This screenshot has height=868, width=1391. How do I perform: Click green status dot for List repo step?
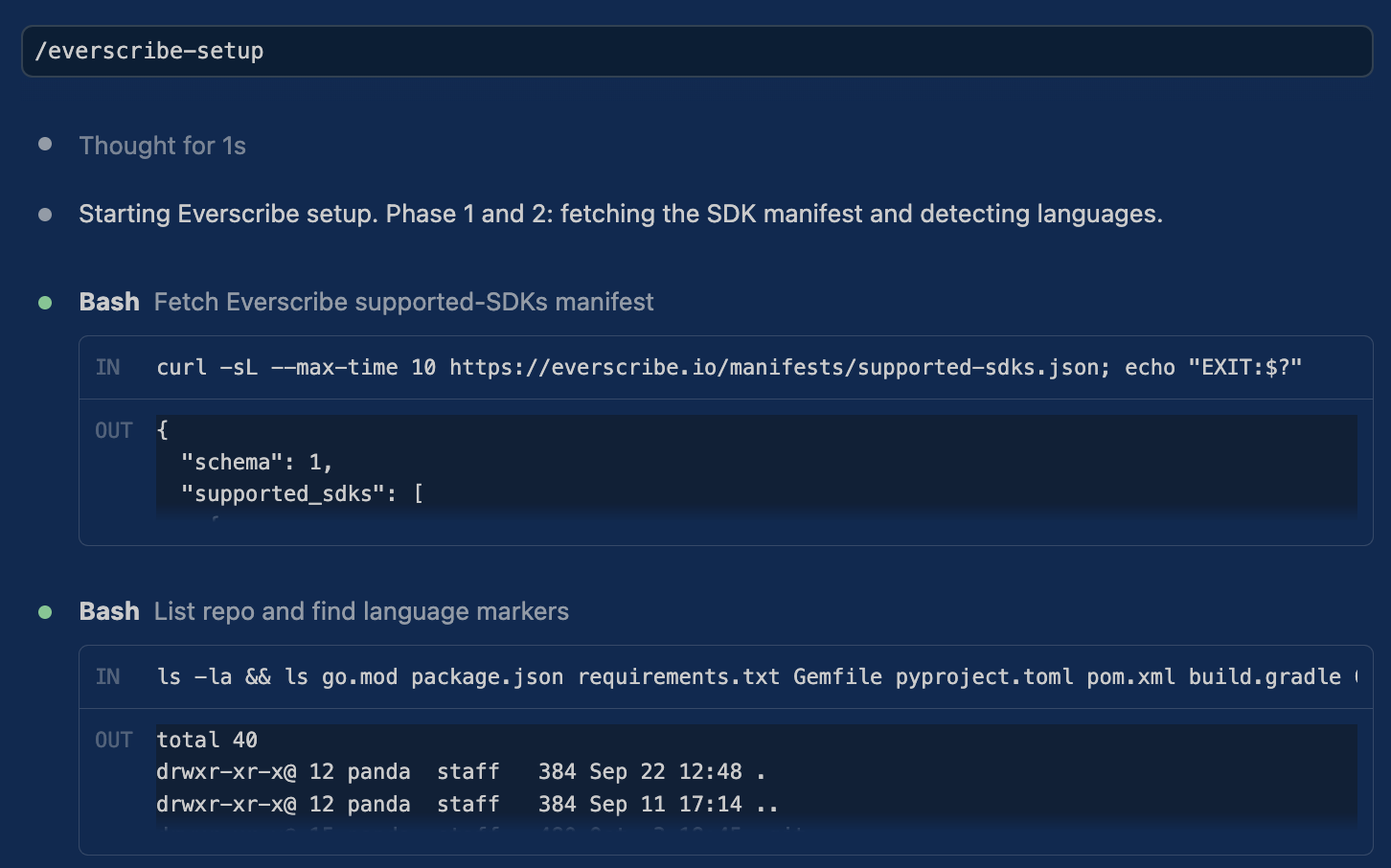(45, 612)
